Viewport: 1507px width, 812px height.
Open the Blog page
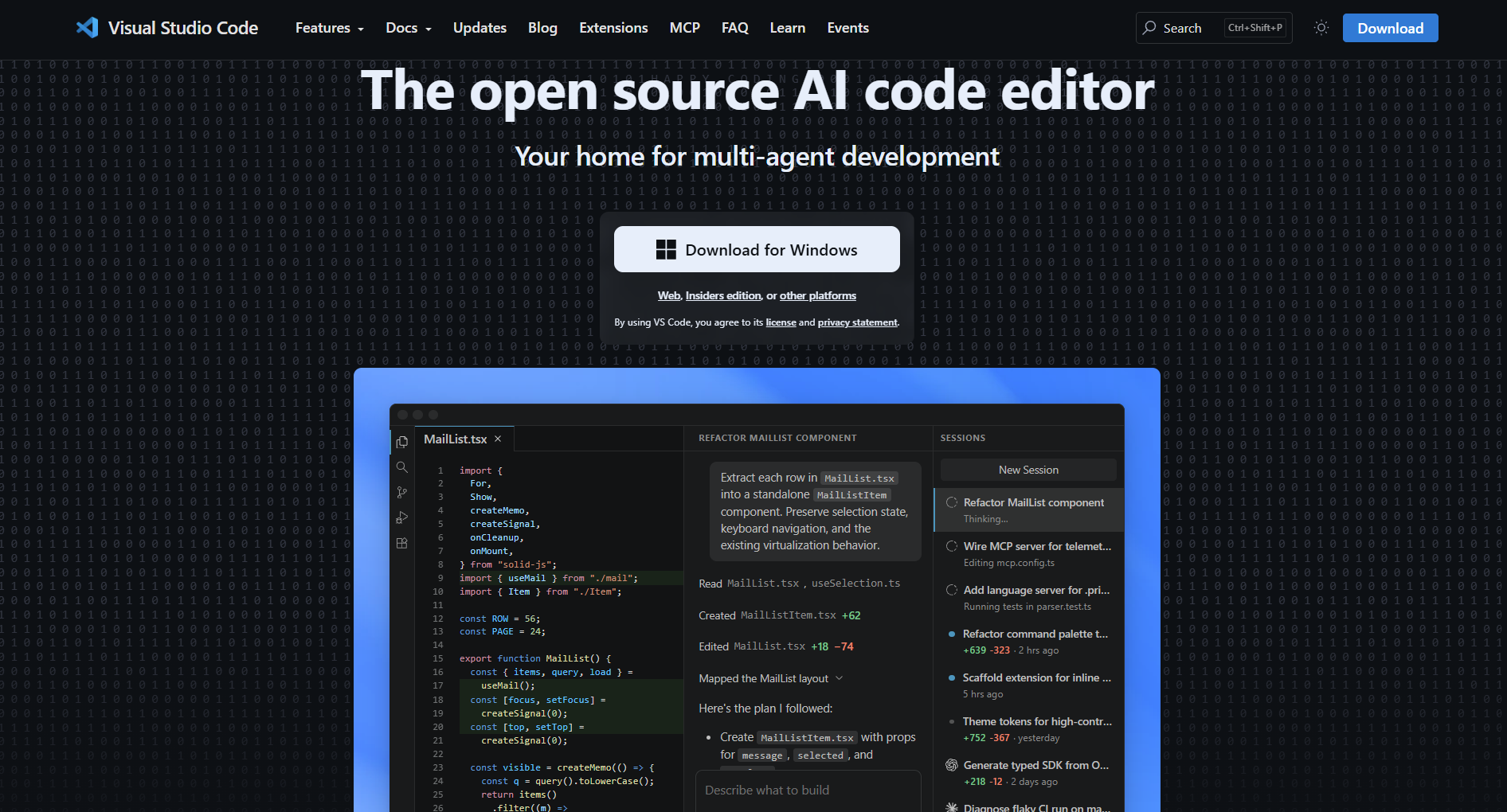pos(542,28)
